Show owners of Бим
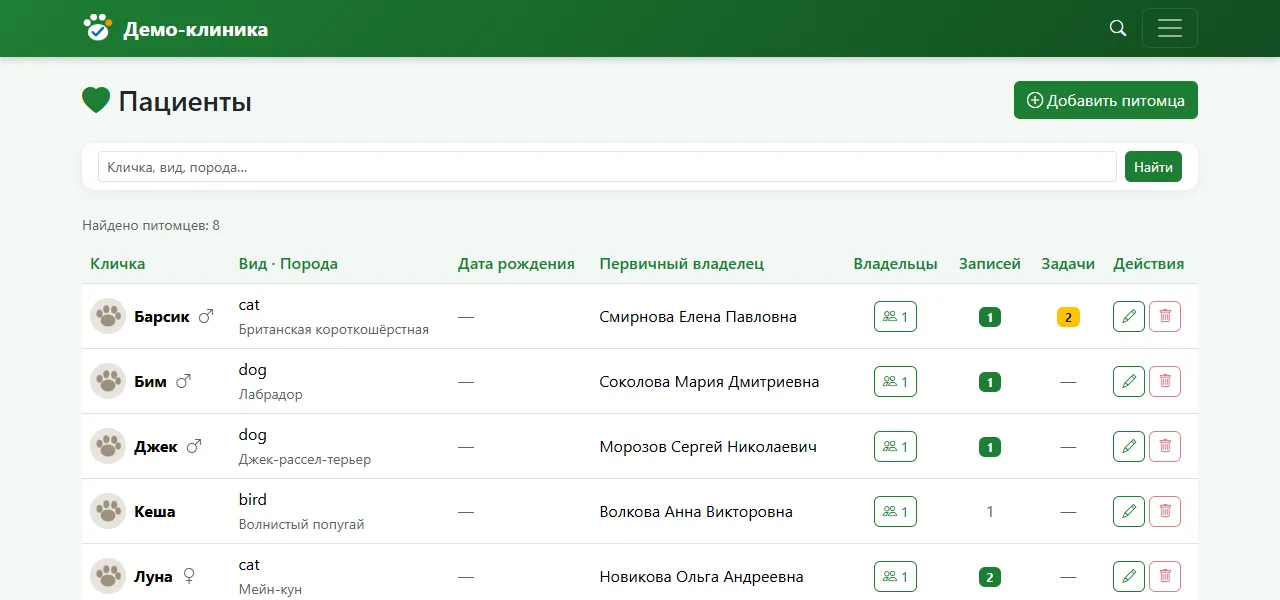Image resolution: width=1280 pixels, height=600 pixels. click(895, 381)
